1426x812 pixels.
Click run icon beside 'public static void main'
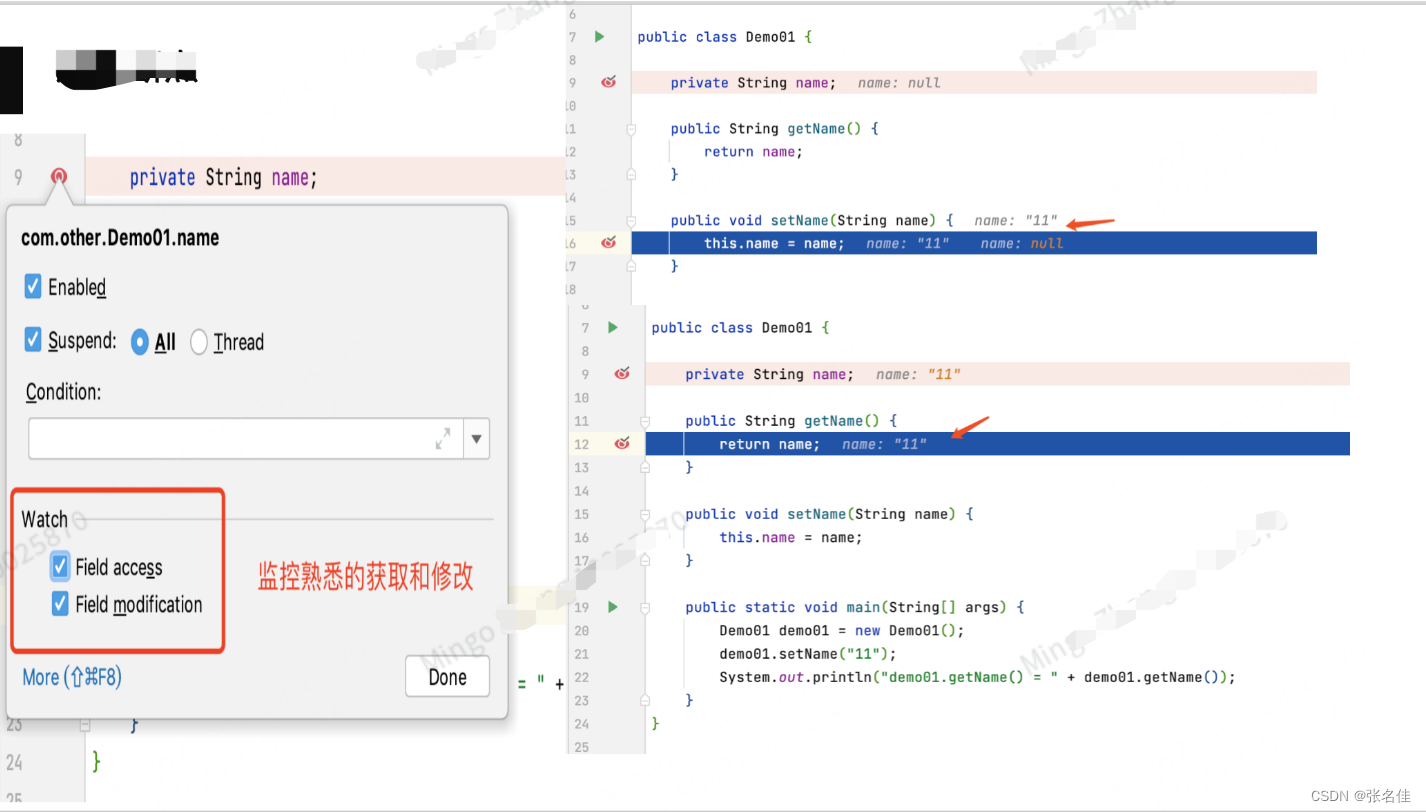point(613,607)
